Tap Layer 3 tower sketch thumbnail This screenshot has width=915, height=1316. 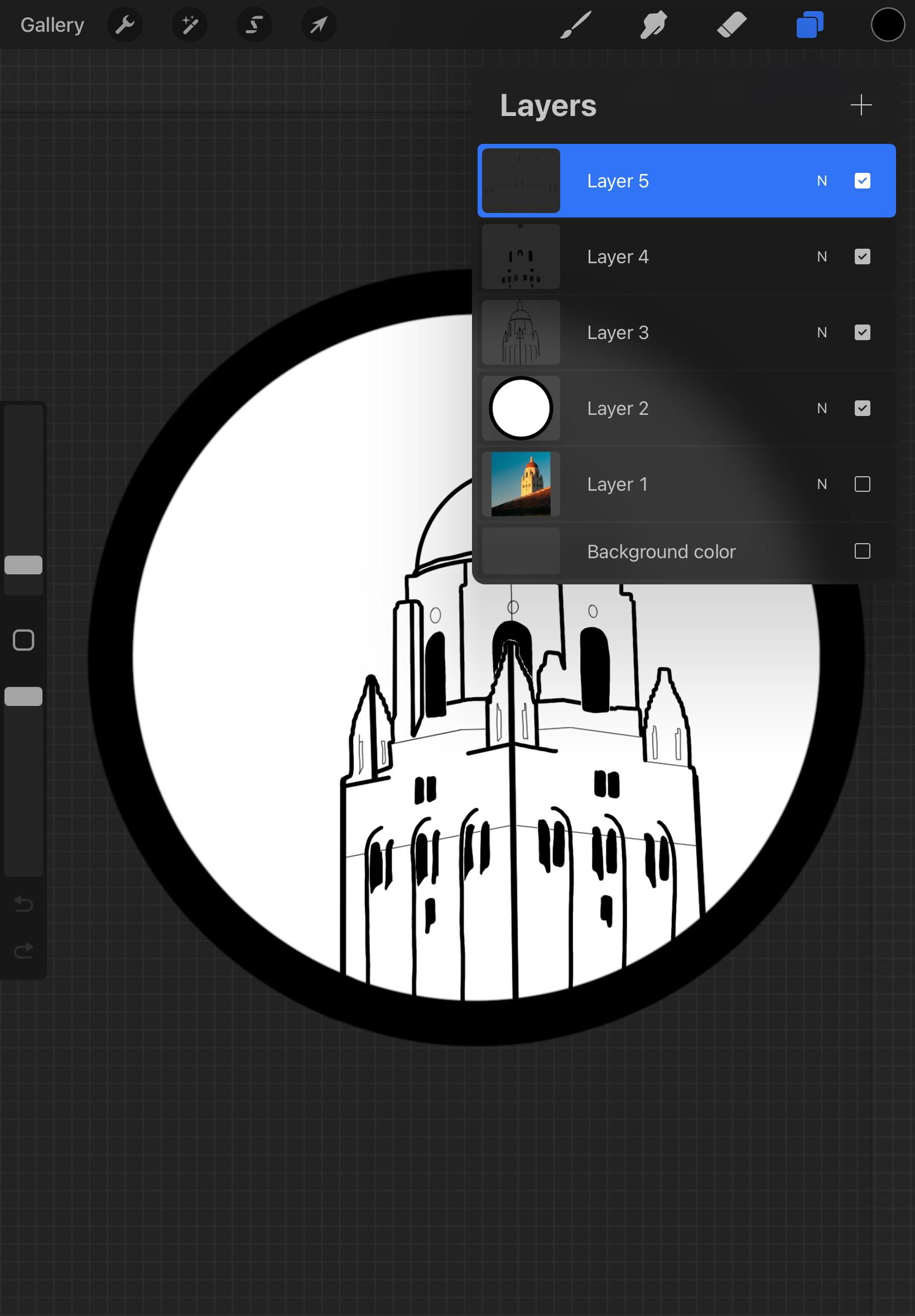click(521, 332)
